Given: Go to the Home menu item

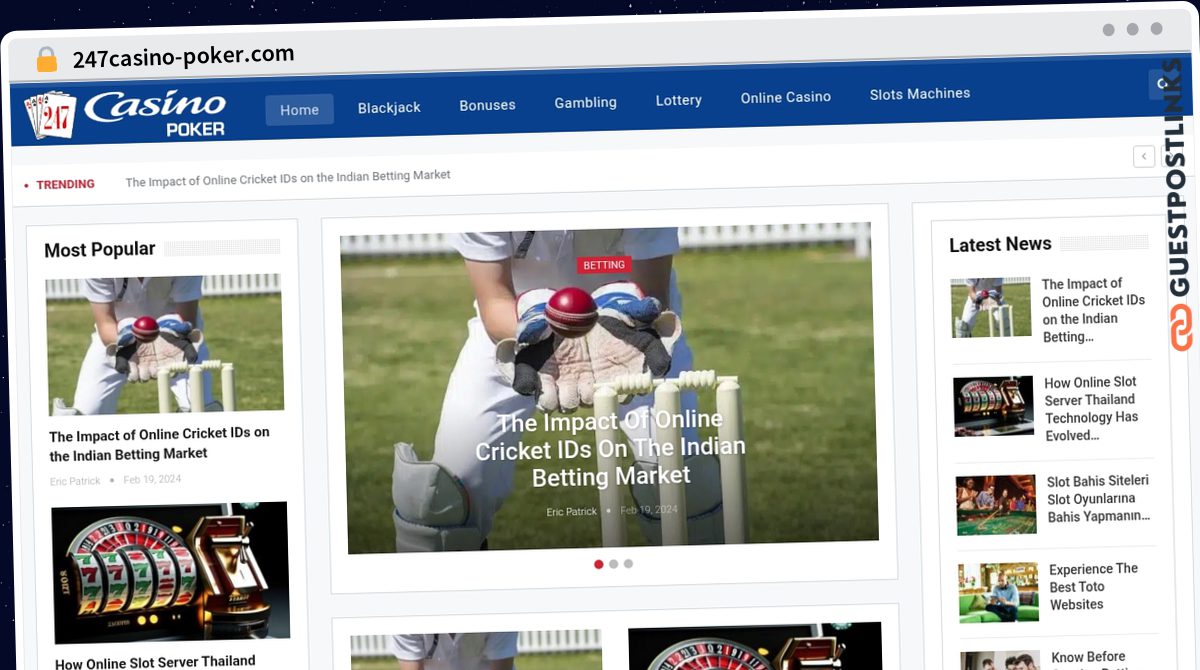Looking at the screenshot, I should pyautogui.click(x=299, y=110).
